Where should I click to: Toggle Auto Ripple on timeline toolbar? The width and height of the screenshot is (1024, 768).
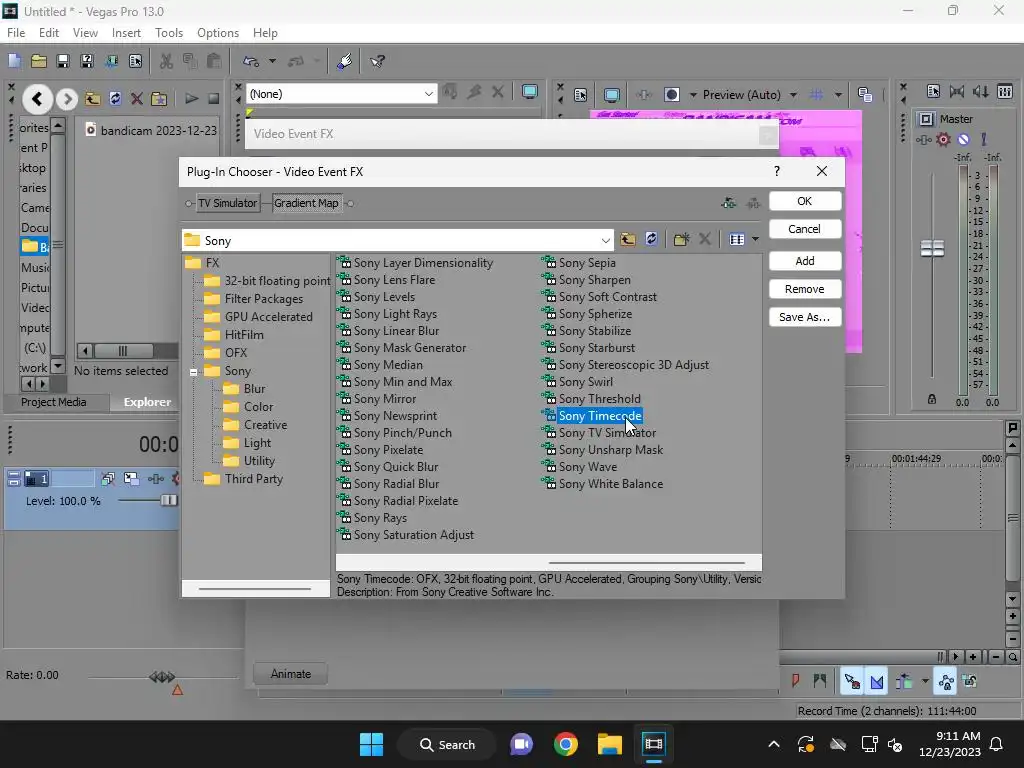(x=904, y=682)
